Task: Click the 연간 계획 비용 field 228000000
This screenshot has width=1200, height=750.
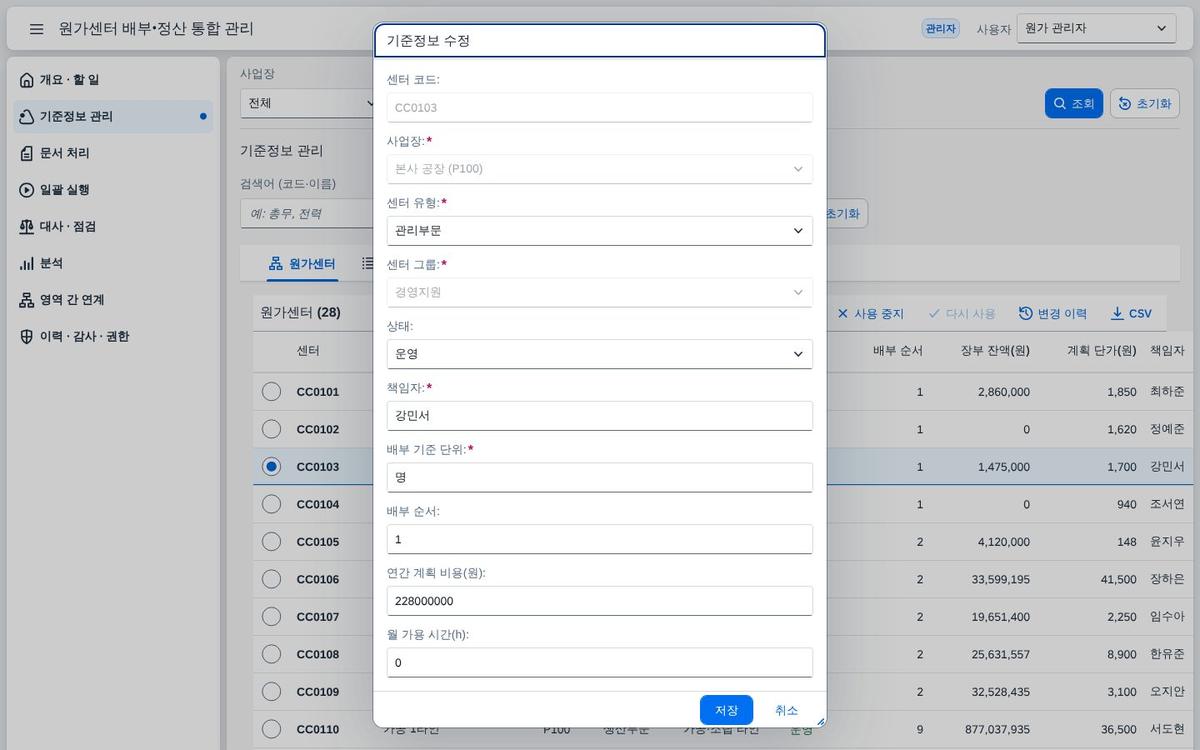Action: tap(599, 601)
